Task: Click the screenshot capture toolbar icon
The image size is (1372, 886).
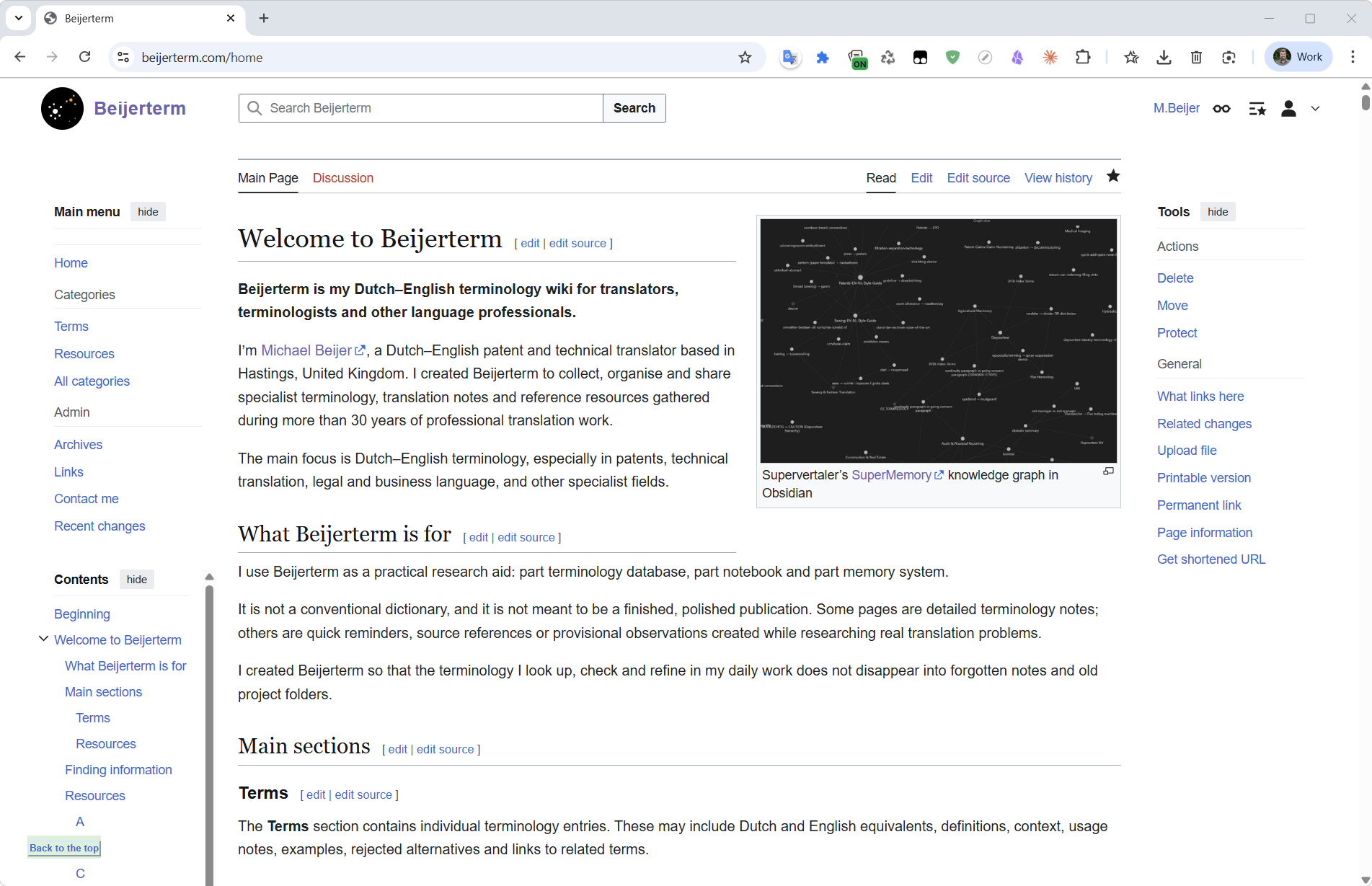Action: click(1229, 58)
